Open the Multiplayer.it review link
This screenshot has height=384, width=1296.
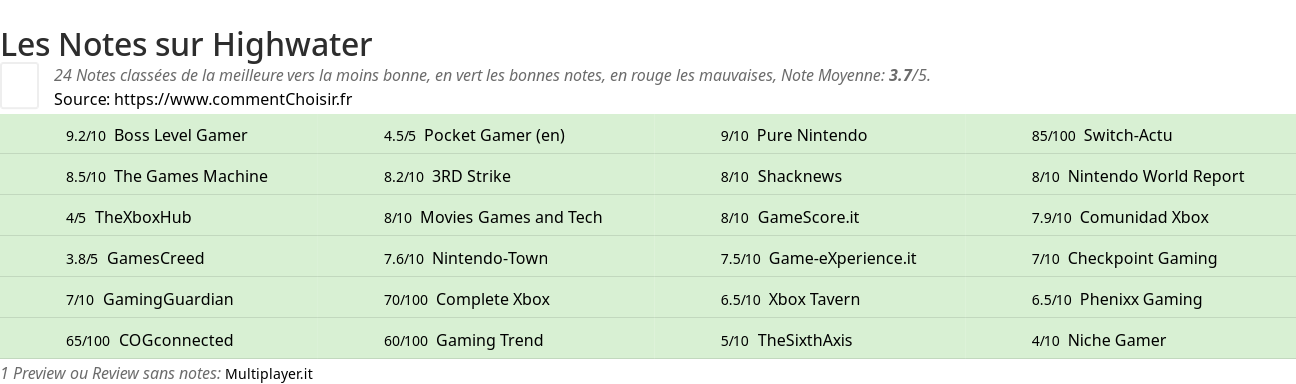(269, 374)
